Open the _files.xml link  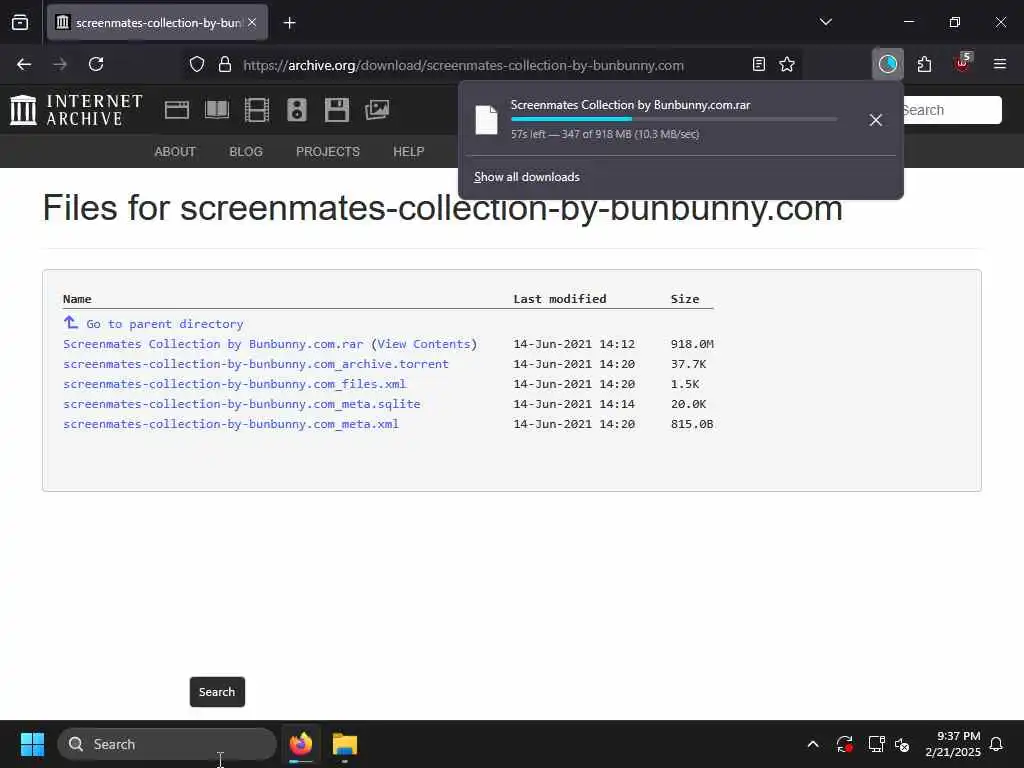pyautogui.click(x=234, y=384)
